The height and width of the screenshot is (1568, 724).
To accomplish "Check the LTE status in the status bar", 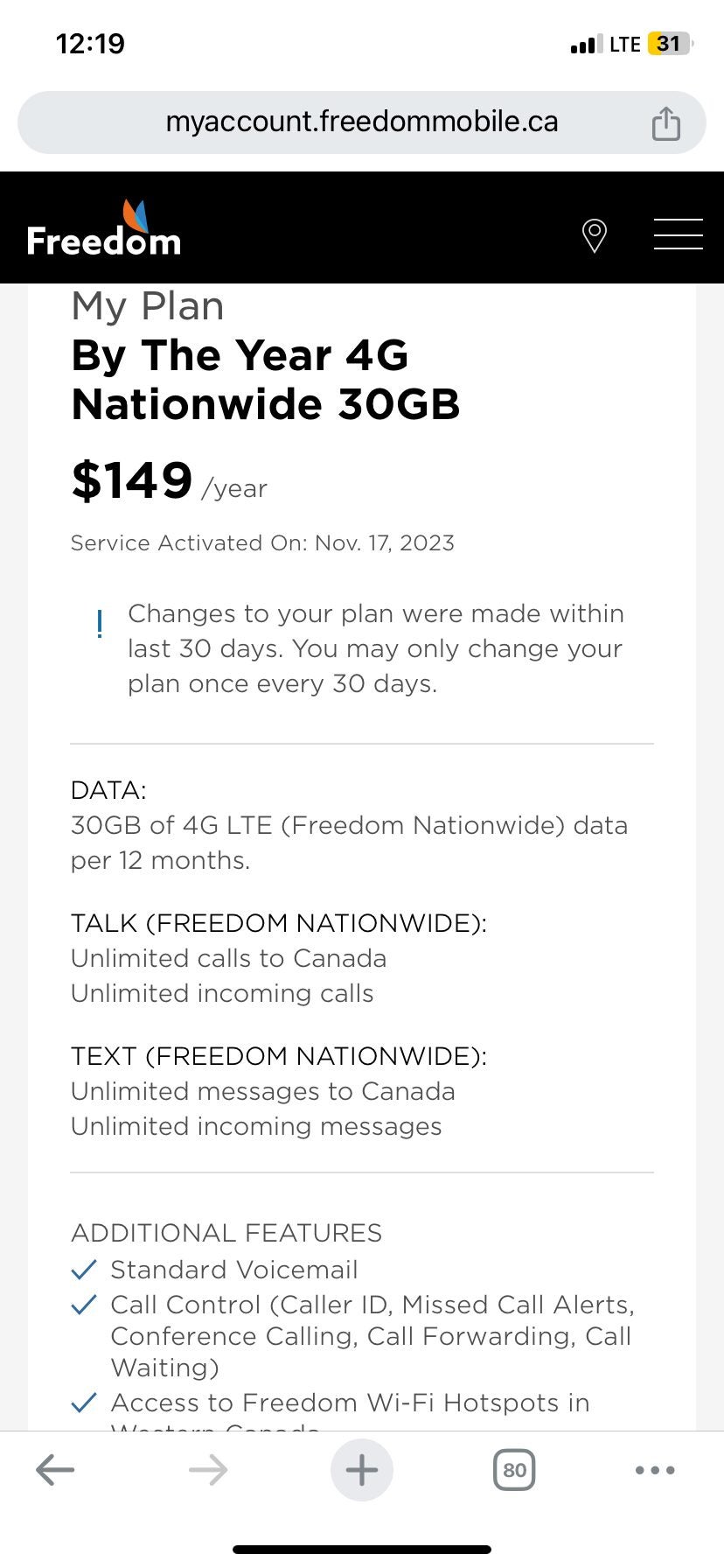I will click(x=626, y=44).
